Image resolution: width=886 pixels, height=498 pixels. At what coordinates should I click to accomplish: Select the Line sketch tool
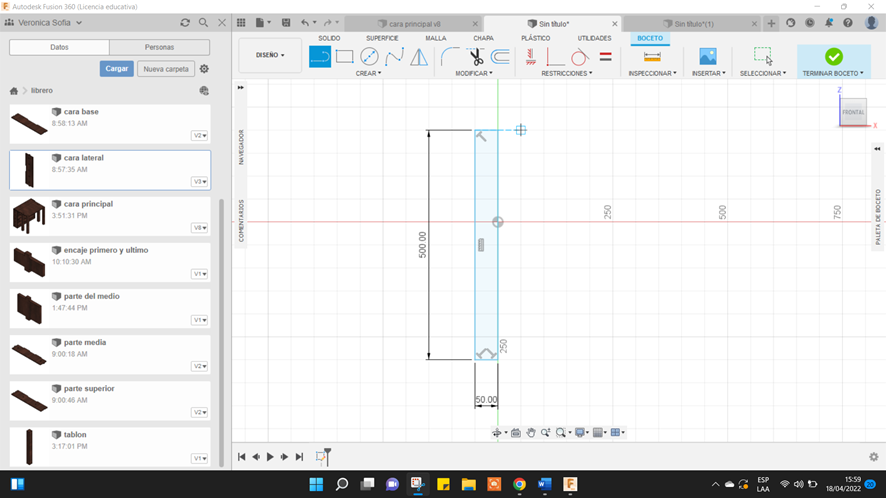[320, 57]
